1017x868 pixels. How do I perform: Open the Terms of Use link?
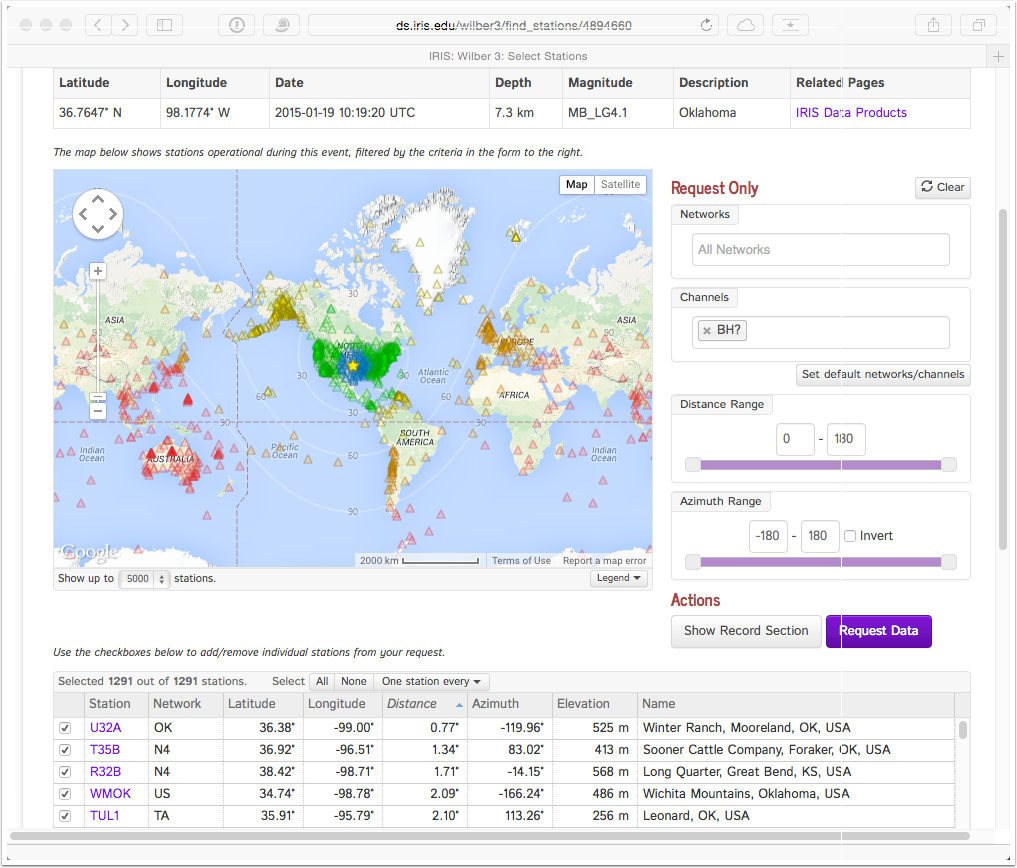521,561
